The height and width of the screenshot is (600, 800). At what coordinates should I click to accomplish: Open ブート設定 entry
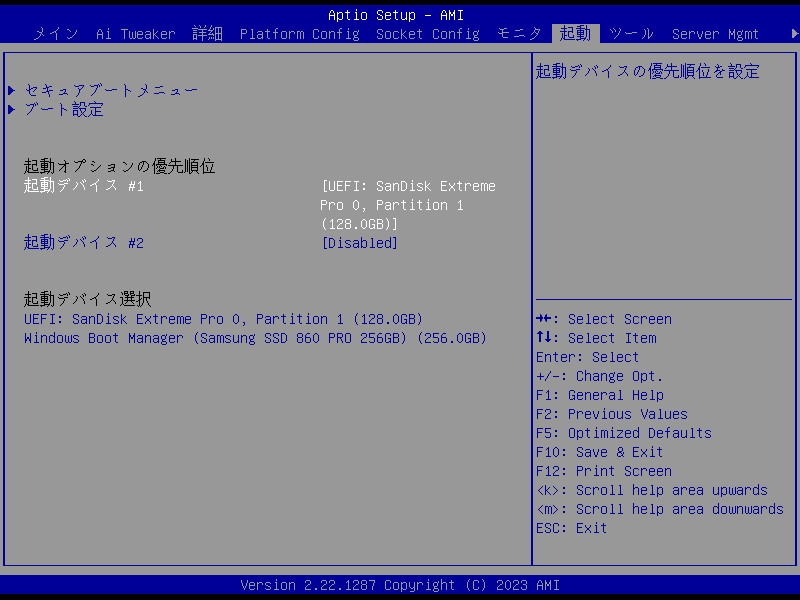pyautogui.click(x=64, y=109)
